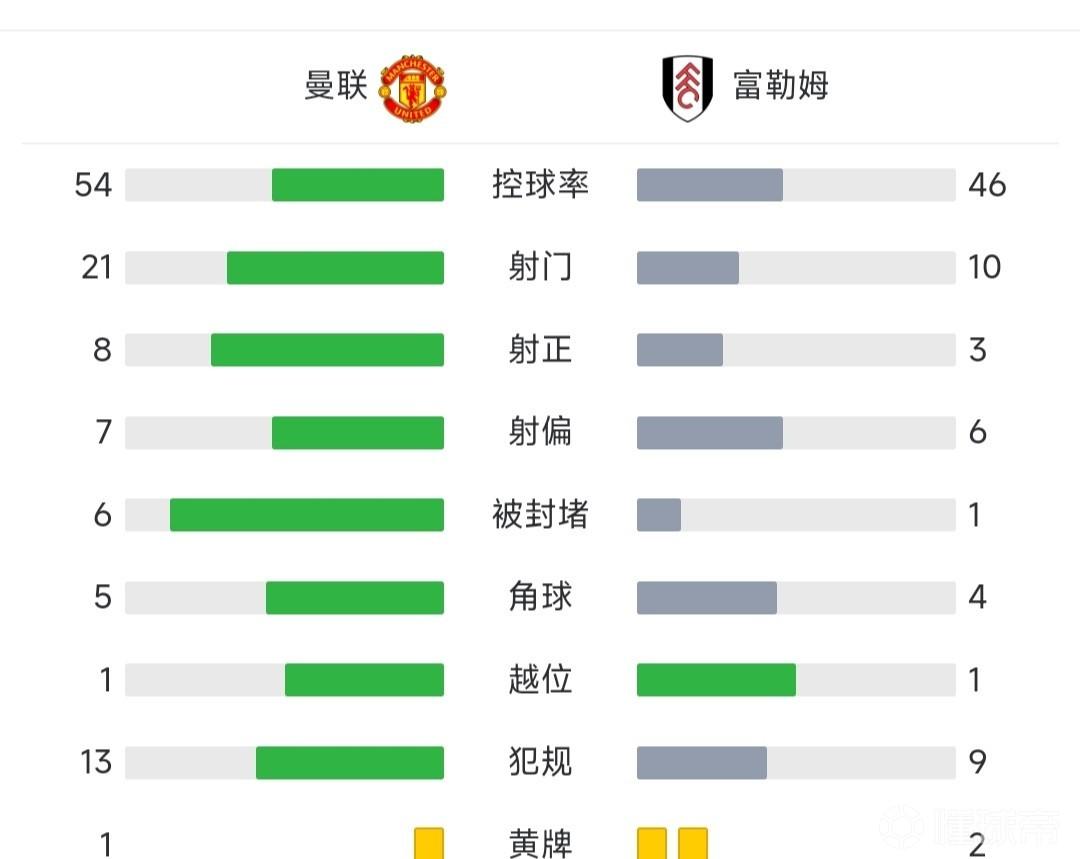This screenshot has width=1080, height=859.
Task: Tap the 角球 stat label
Action: point(540,597)
